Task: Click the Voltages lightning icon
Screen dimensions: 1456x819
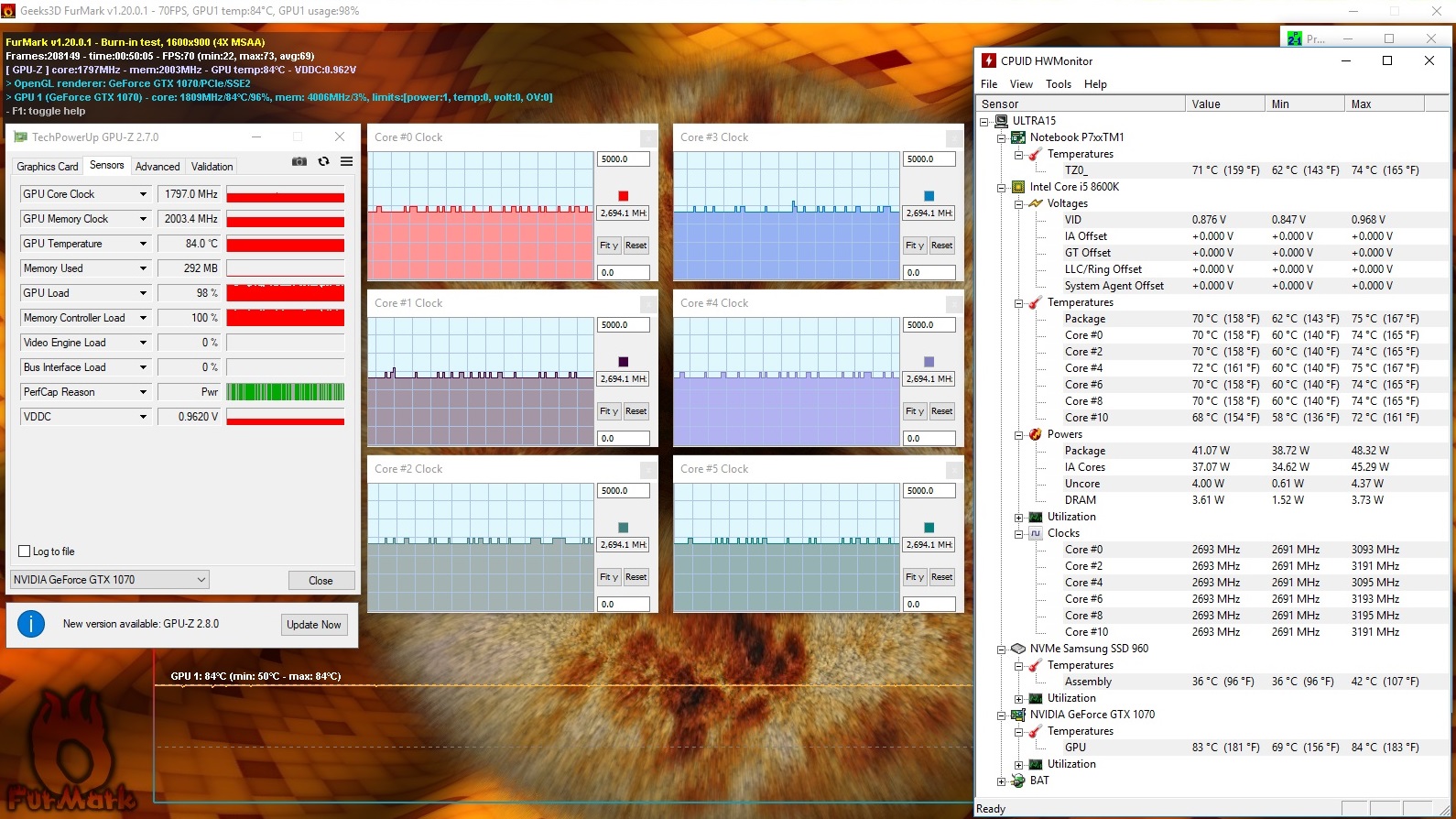Action: point(1036,203)
